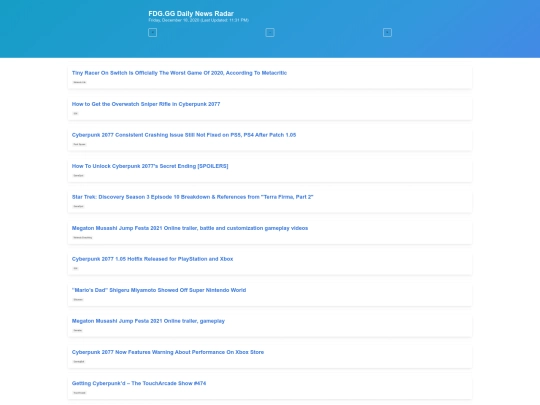Click source tag under Xbox Store Warning headline
This screenshot has height=405, width=540.
point(79,362)
